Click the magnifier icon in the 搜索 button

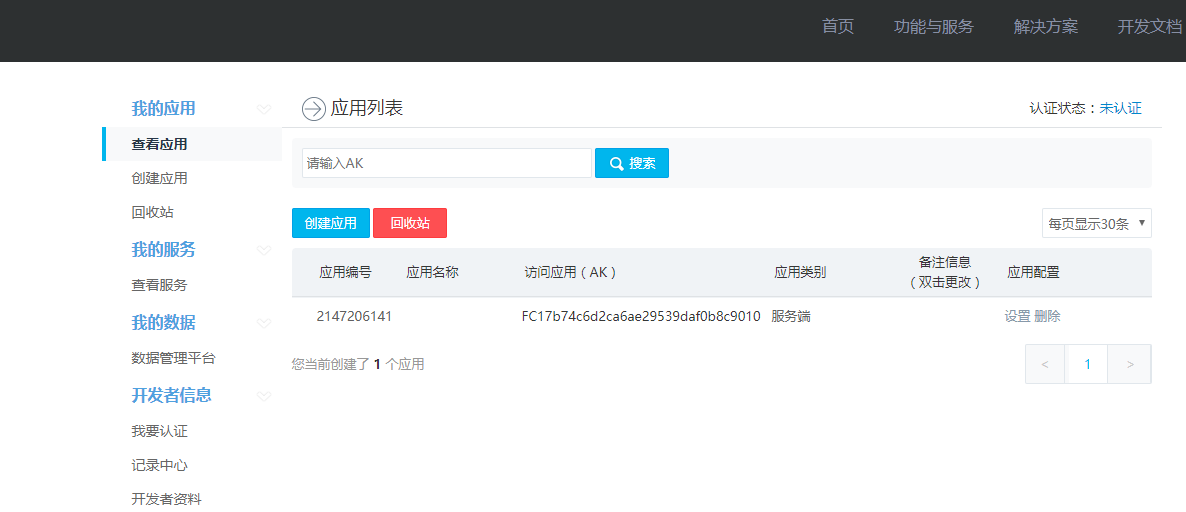point(616,163)
